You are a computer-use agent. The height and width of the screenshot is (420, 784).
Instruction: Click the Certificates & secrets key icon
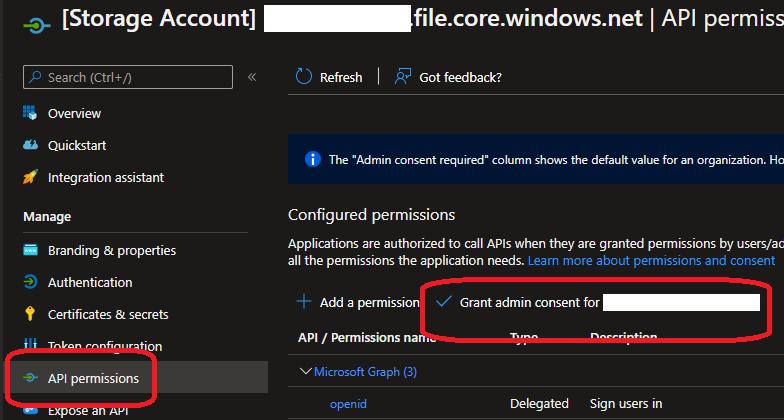pyautogui.click(x=30, y=314)
